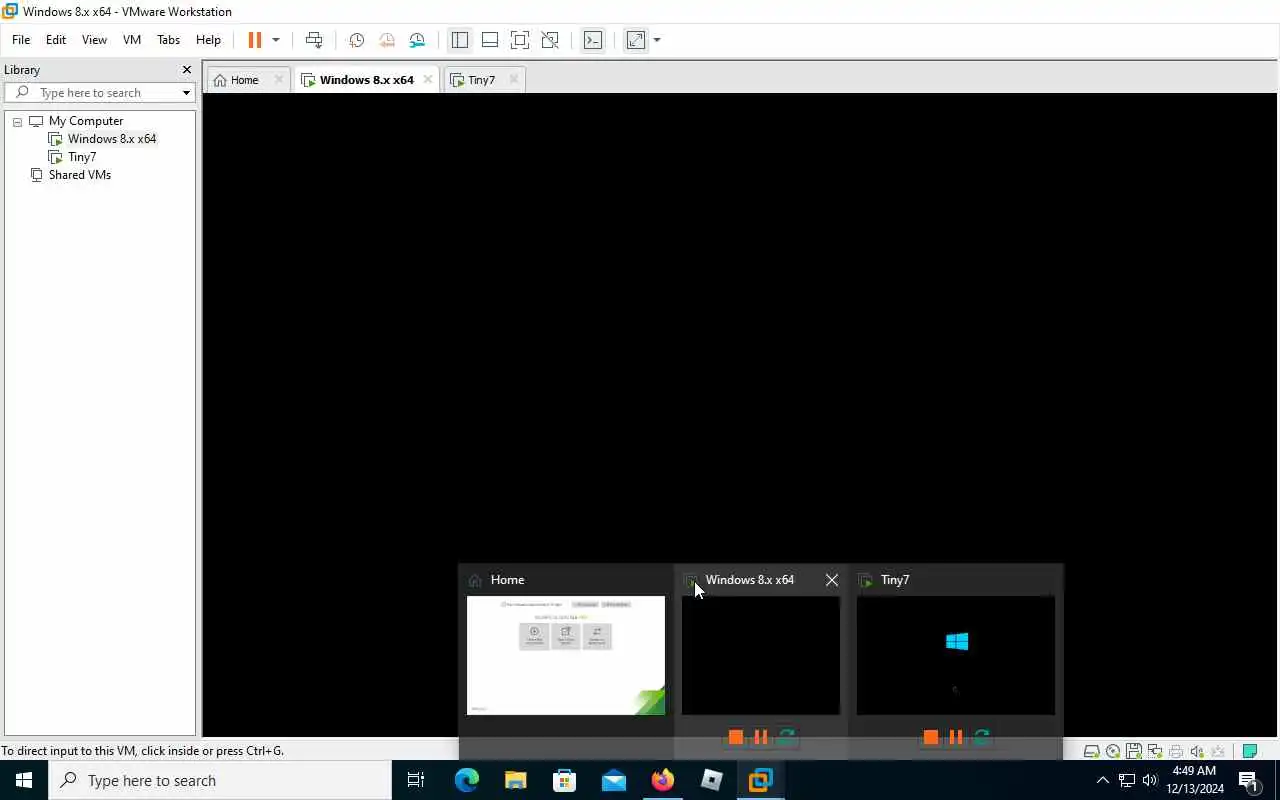Click the Windows taskbar search box

click(220, 780)
